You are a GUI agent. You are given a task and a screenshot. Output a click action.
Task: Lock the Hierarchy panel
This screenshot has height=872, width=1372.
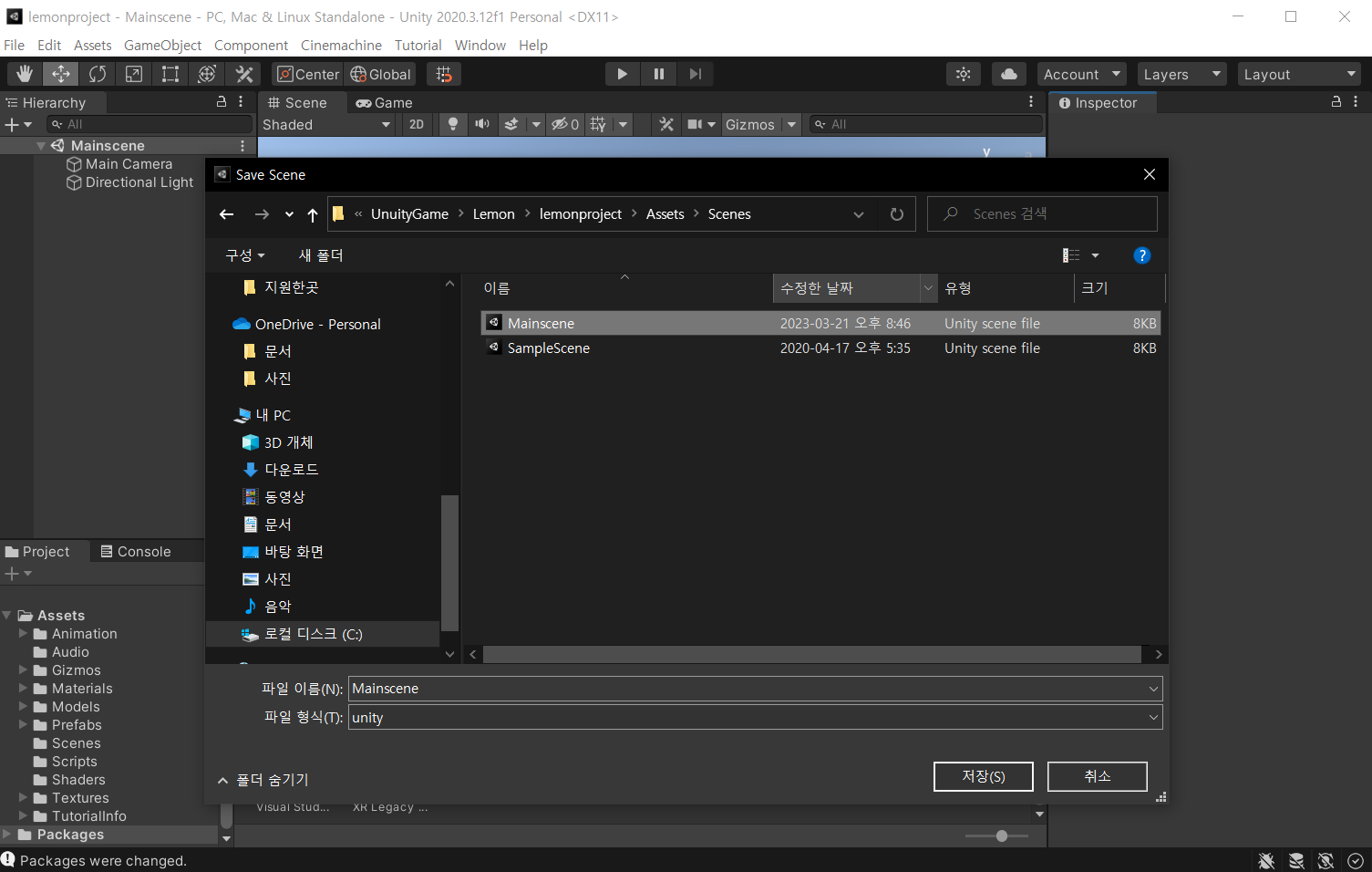(x=221, y=102)
